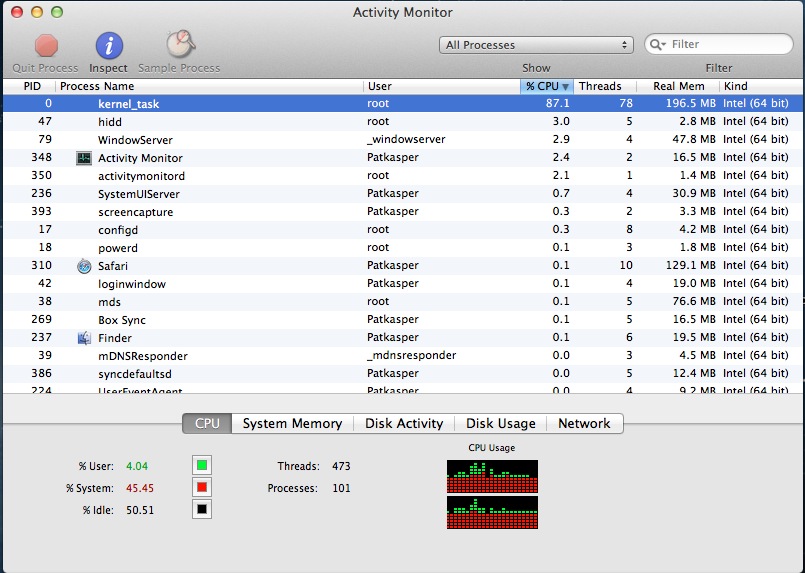Select the kernel_task process row
Viewport: 805px width, 573px height.
point(402,104)
